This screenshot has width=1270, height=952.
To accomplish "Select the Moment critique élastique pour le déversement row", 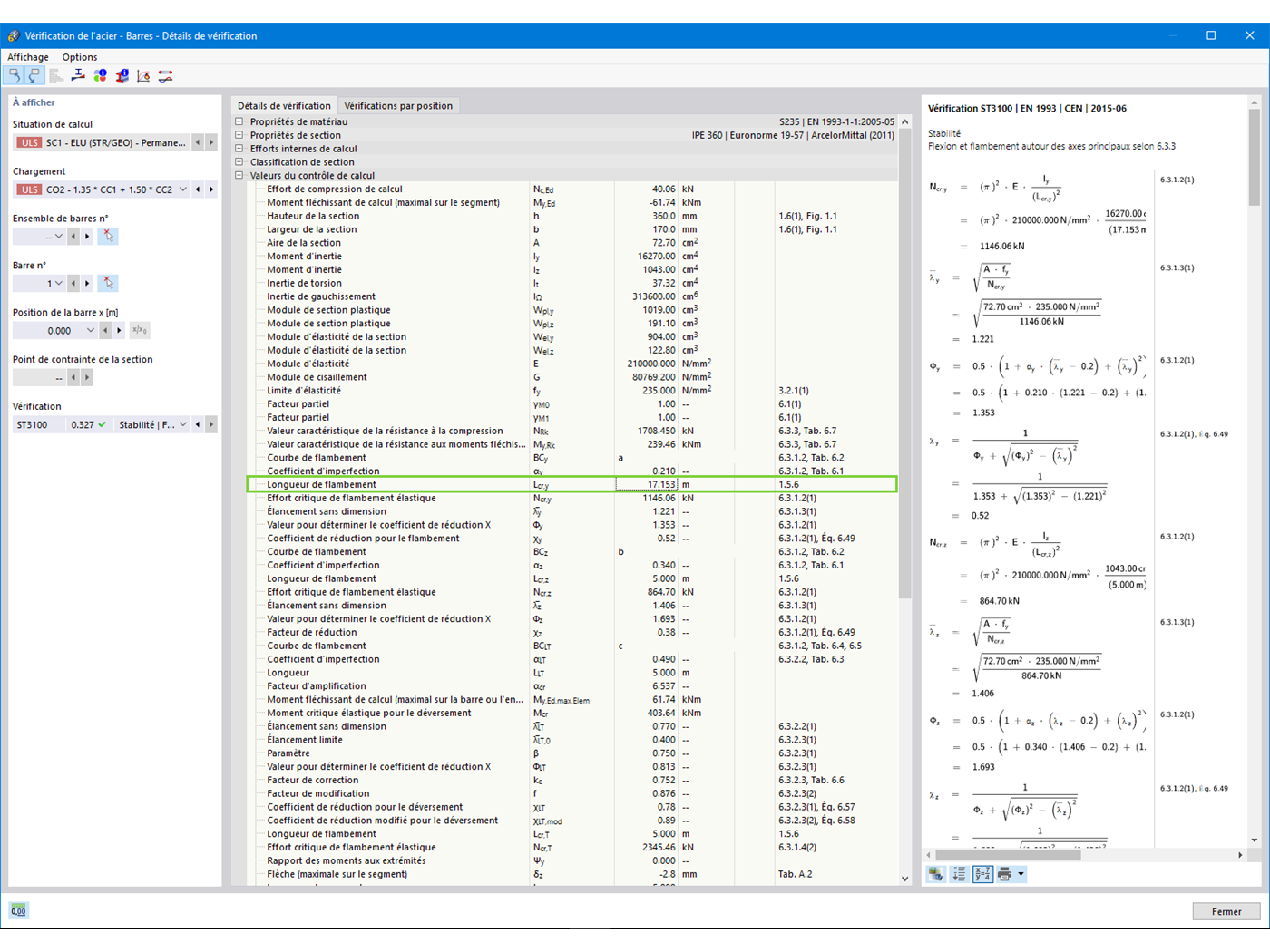I will pos(572,714).
